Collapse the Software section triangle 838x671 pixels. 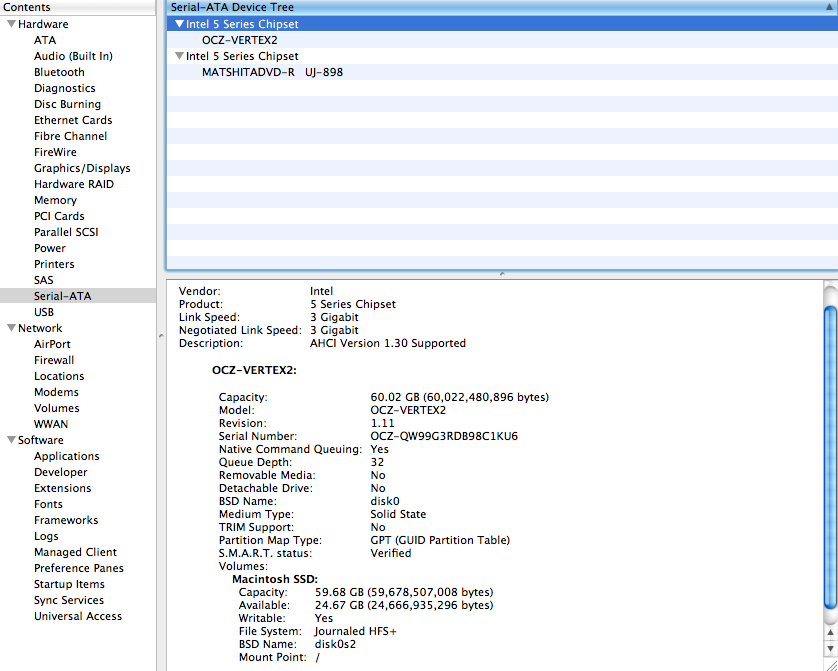(11, 440)
